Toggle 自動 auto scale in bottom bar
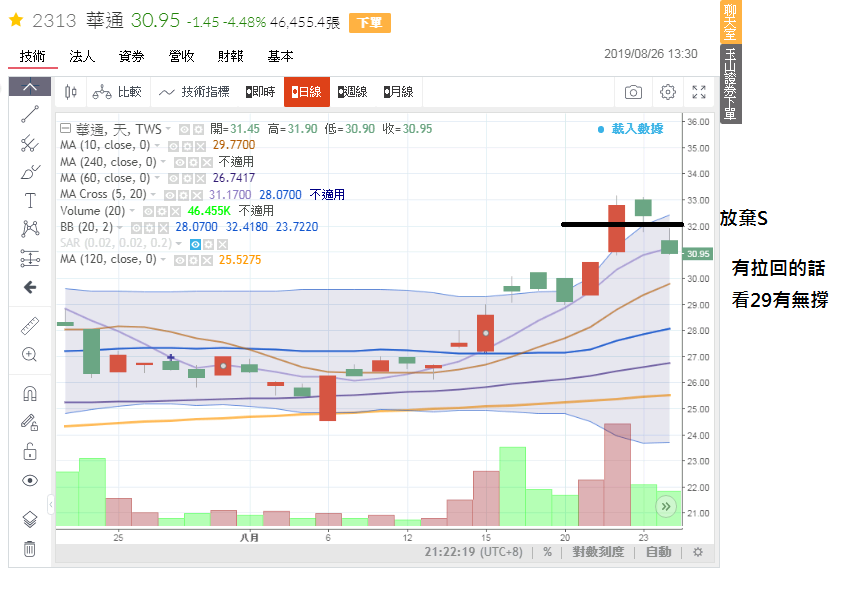The width and height of the screenshot is (850, 595). click(659, 552)
